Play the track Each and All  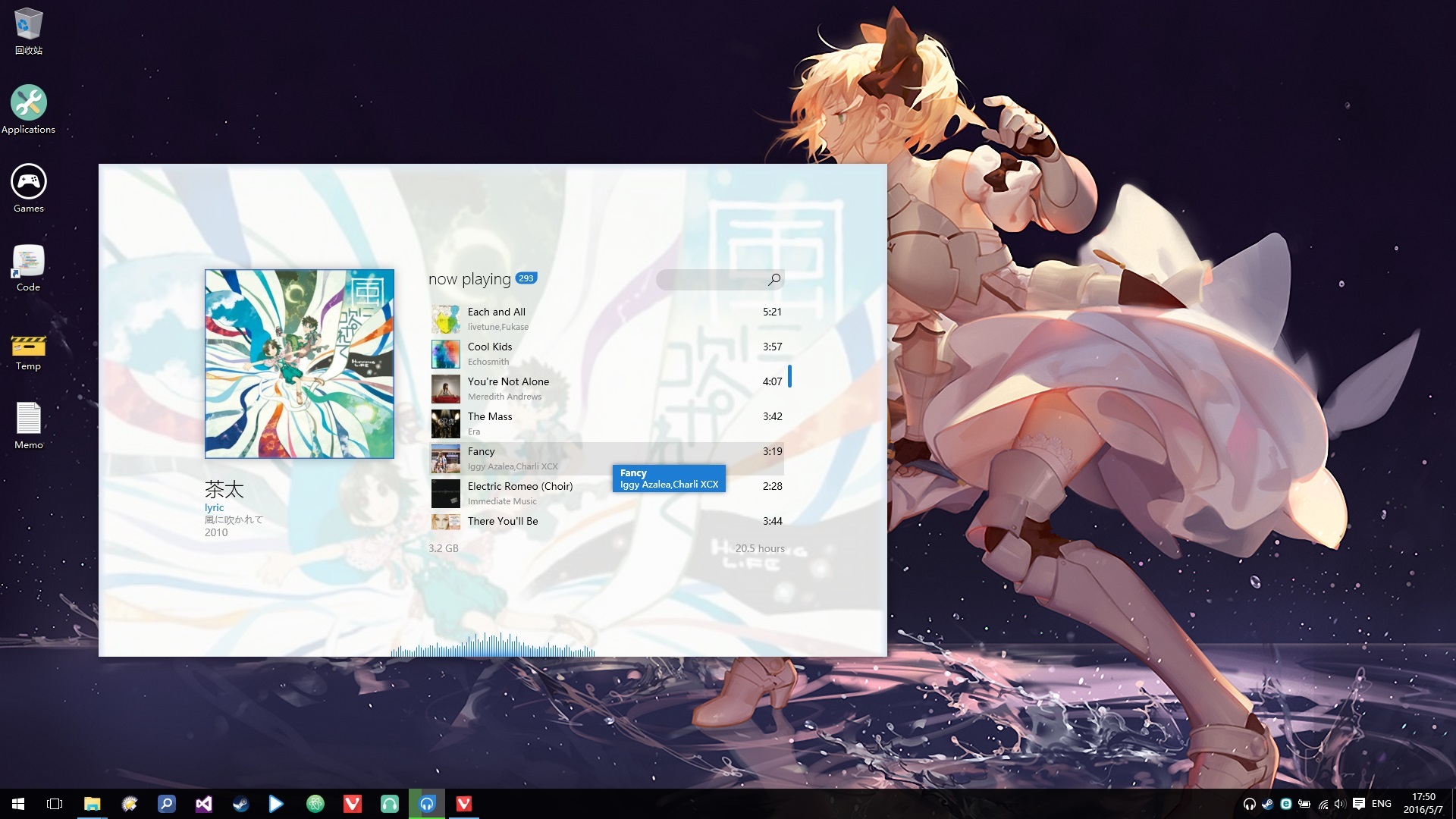pos(496,312)
